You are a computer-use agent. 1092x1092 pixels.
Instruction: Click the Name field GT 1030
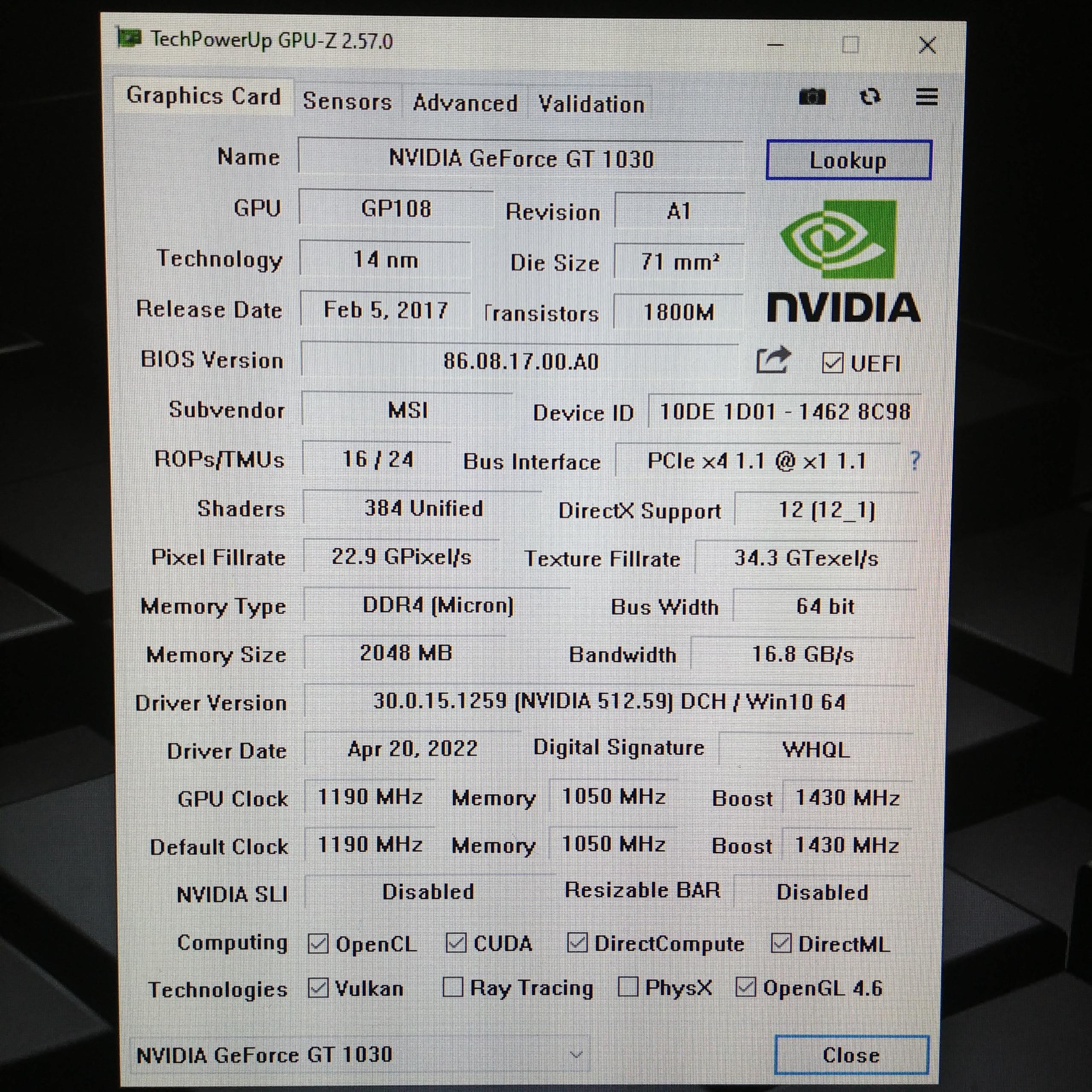click(520, 159)
